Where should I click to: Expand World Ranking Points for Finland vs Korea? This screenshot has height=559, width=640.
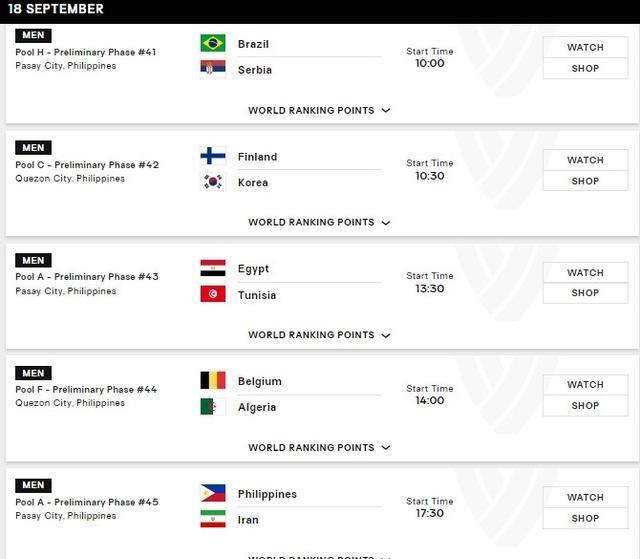pos(319,223)
